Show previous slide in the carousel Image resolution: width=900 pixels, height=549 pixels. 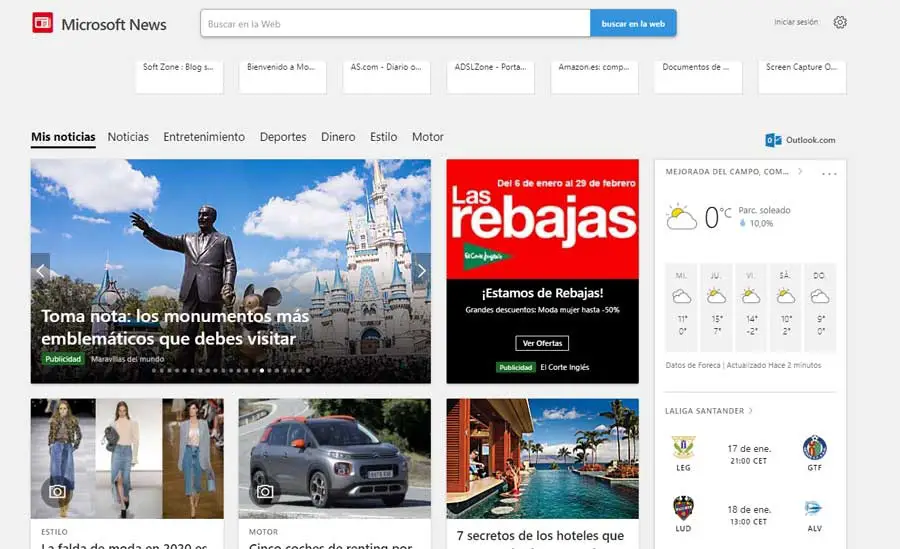(40, 270)
